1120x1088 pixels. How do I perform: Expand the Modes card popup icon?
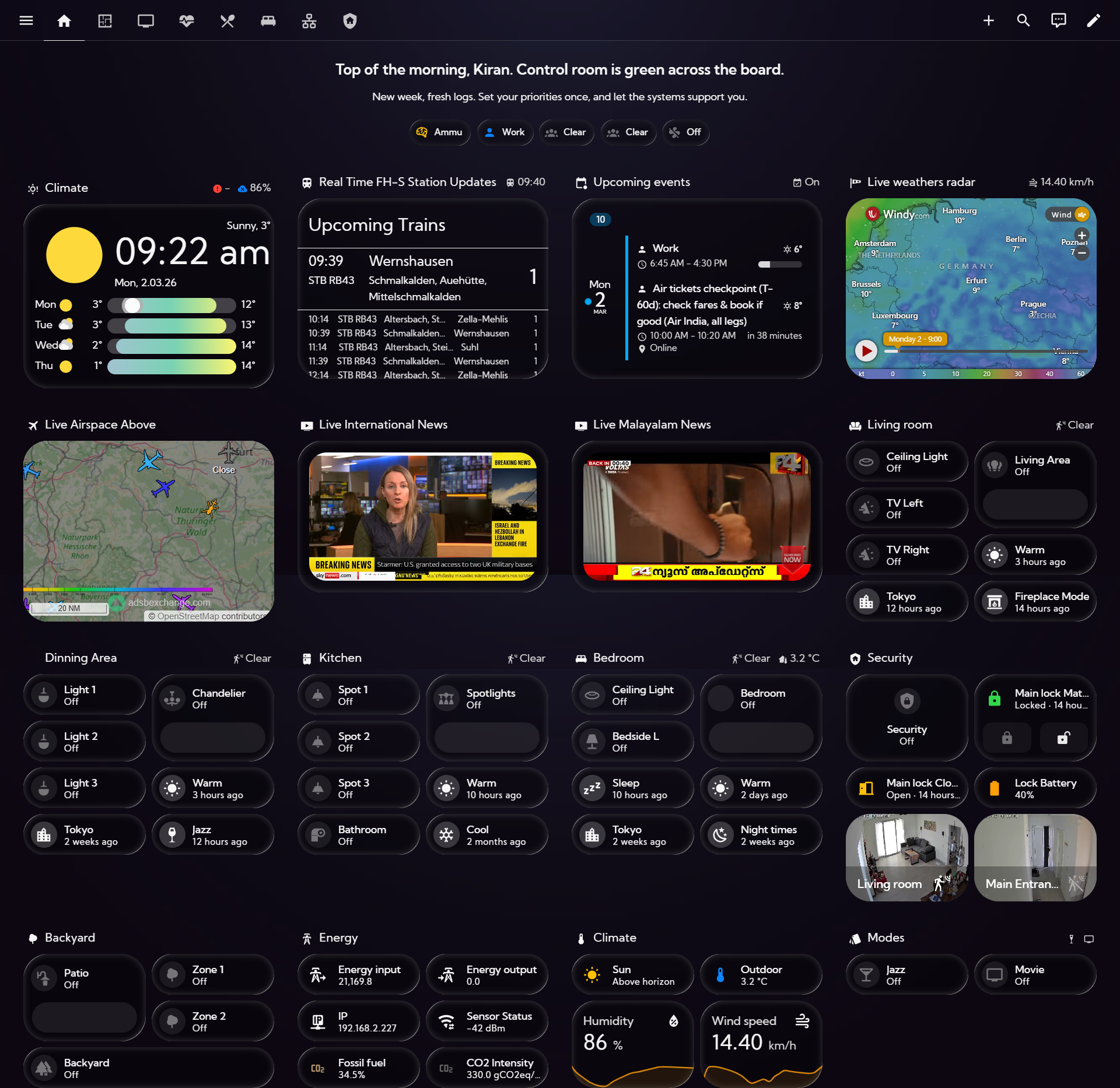[1089, 939]
